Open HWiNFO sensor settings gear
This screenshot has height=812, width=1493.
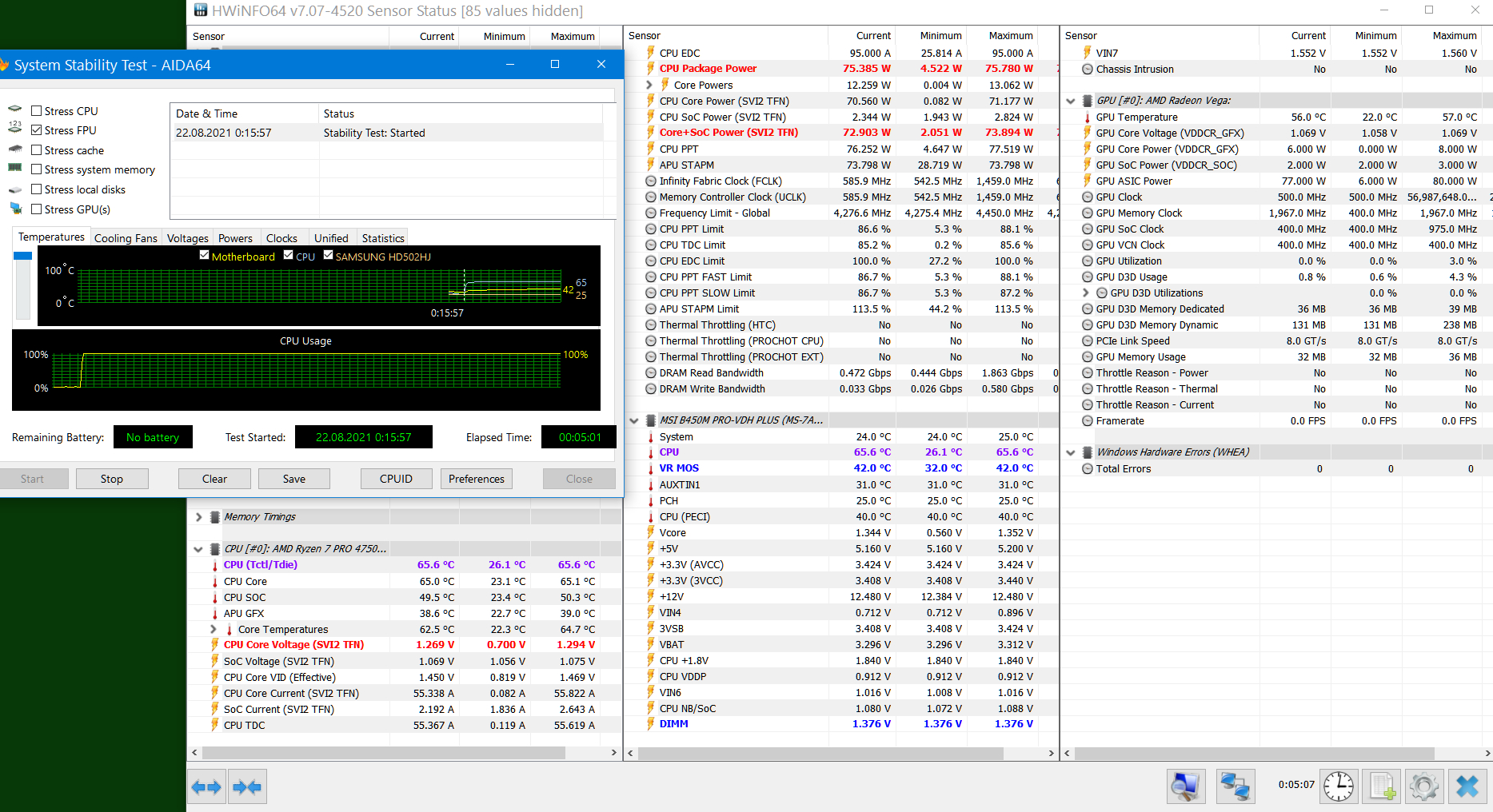[1423, 787]
